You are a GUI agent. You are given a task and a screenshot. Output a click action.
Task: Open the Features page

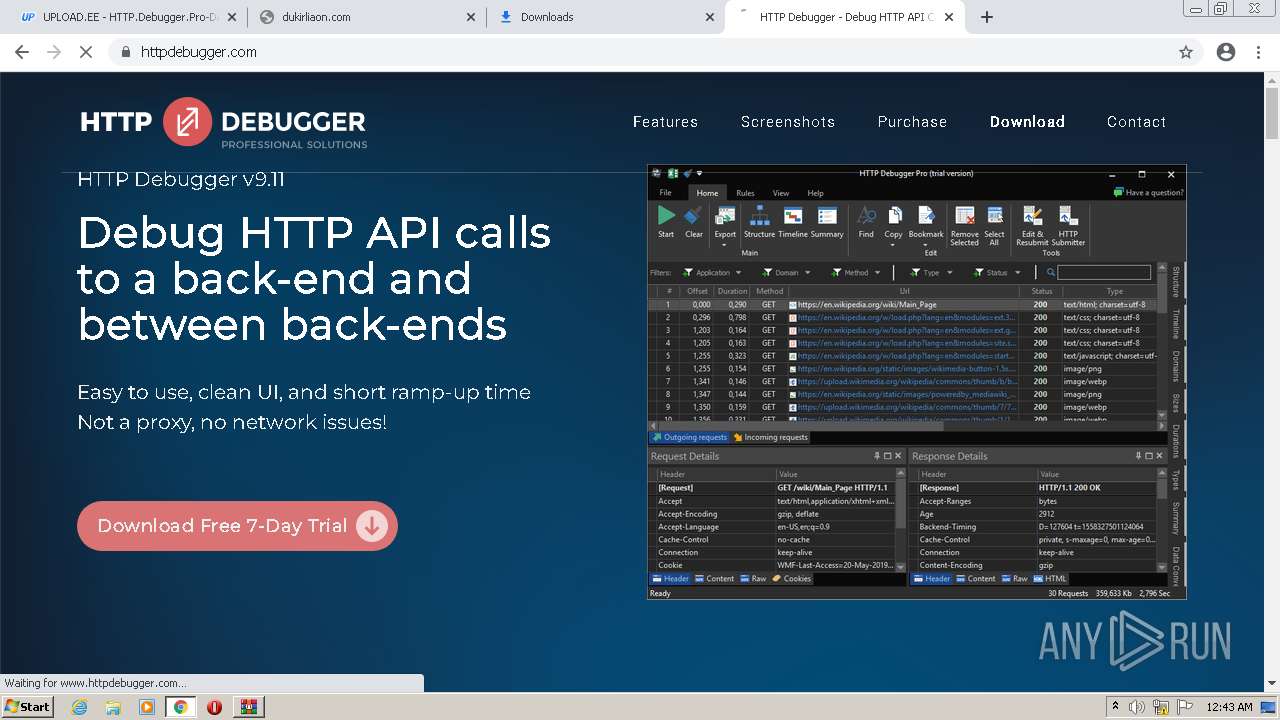tap(665, 122)
